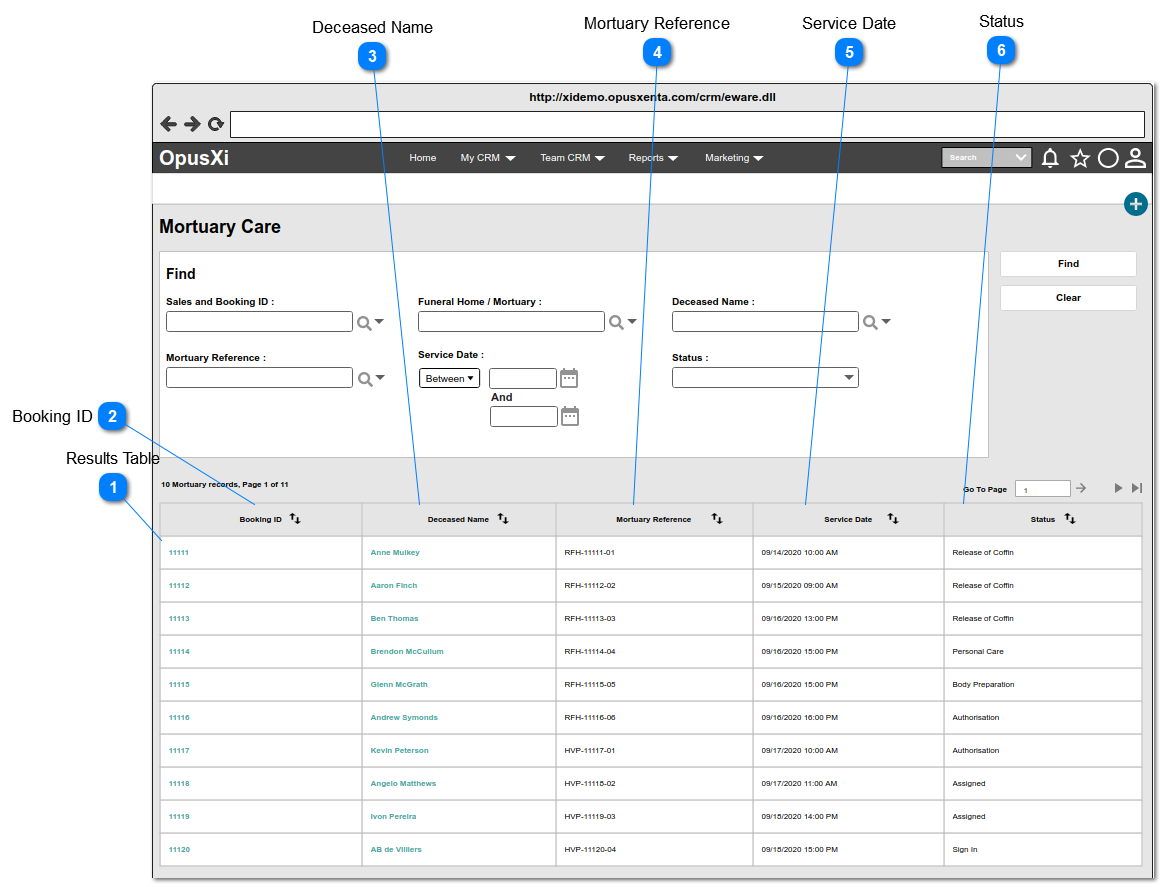Open booking 11120 link
1163x887 pixels.
tap(179, 850)
